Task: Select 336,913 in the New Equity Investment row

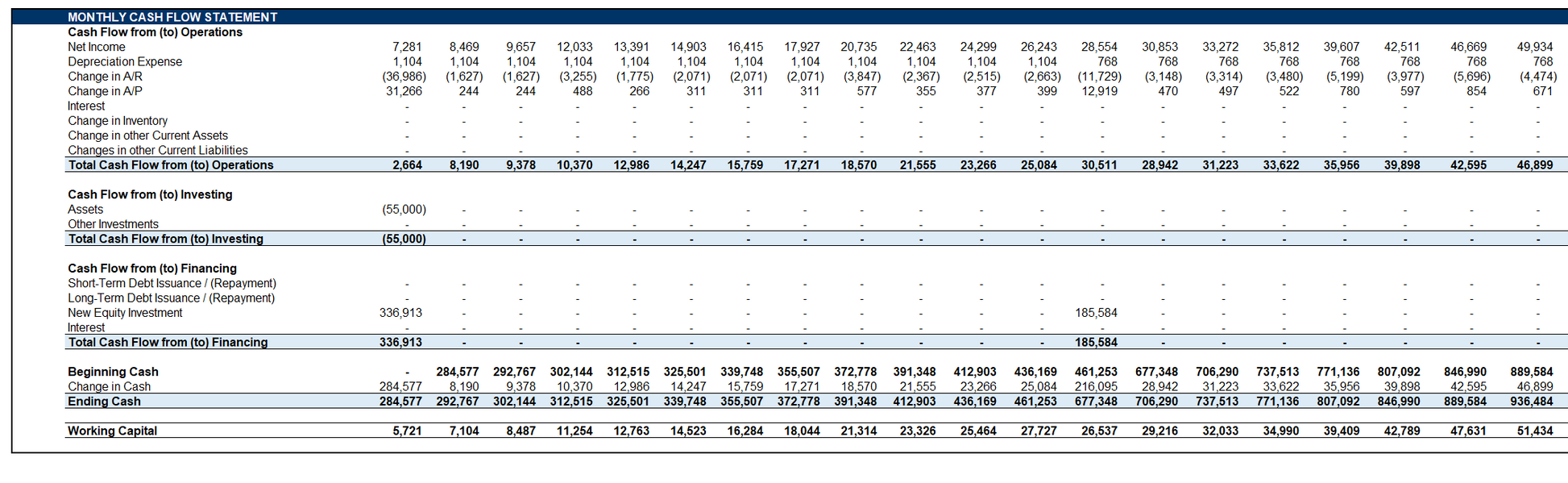Action: (400, 313)
